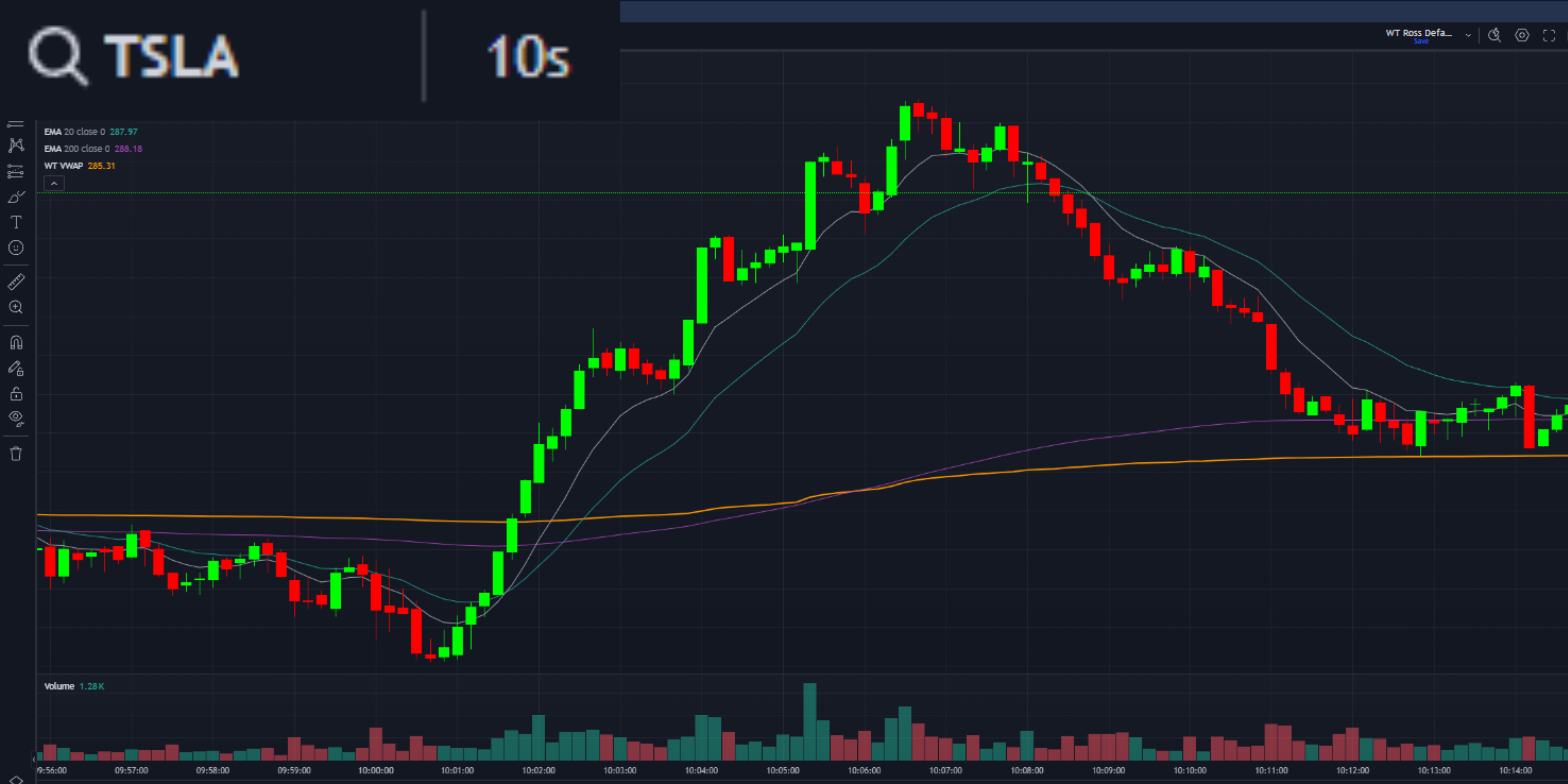Click the 10:00:00 time axis label
This screenshot has width=1568, height=784.
[376, 771]
